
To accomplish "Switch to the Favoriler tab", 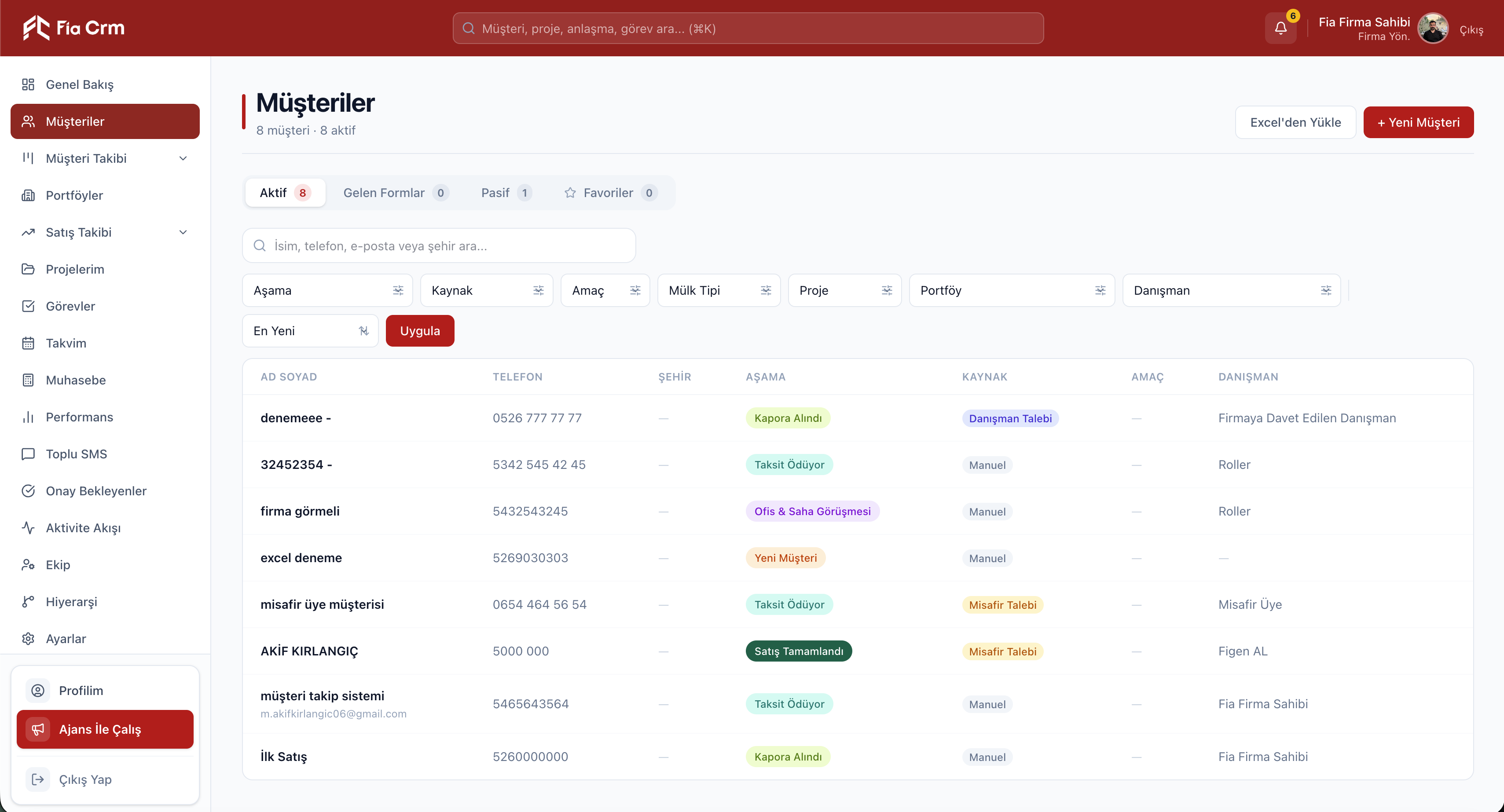I will coord(611,193).
